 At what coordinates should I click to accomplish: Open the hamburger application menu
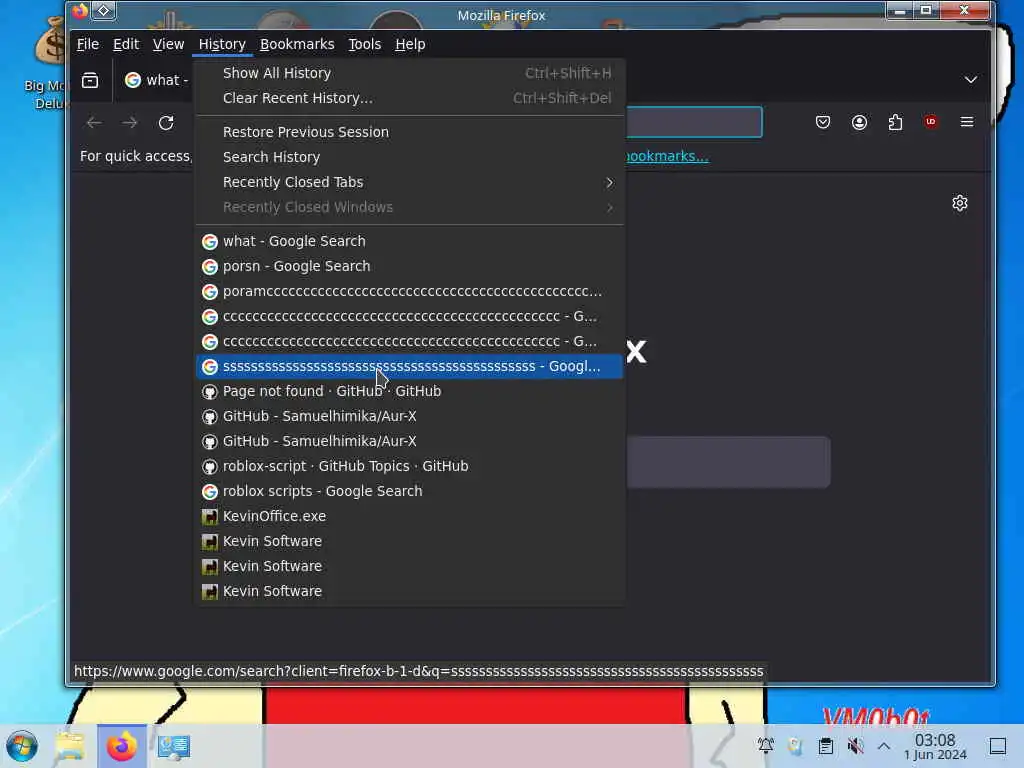tap(967, 122)
